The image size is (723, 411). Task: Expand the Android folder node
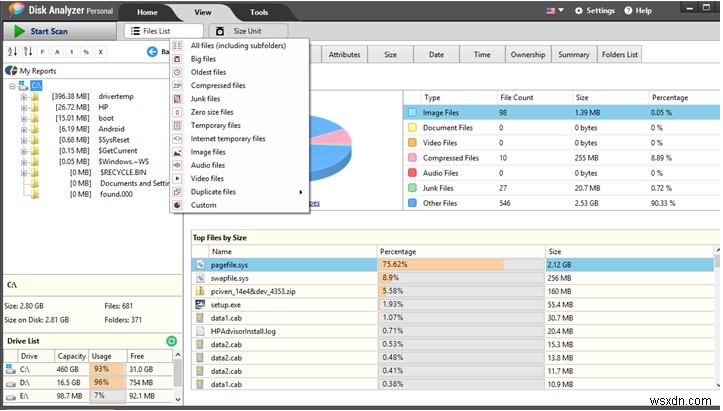pyautogui.click(x=24, y=129)
